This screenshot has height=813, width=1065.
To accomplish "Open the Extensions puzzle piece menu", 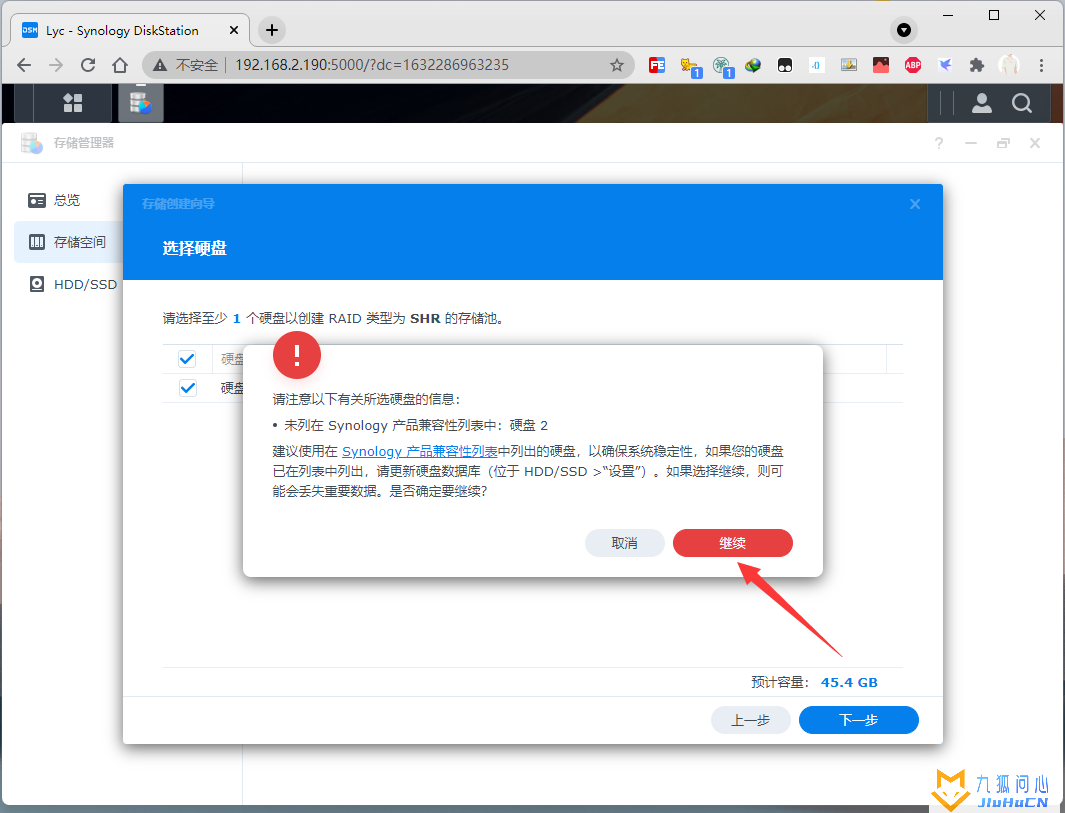I will point(977,65).
